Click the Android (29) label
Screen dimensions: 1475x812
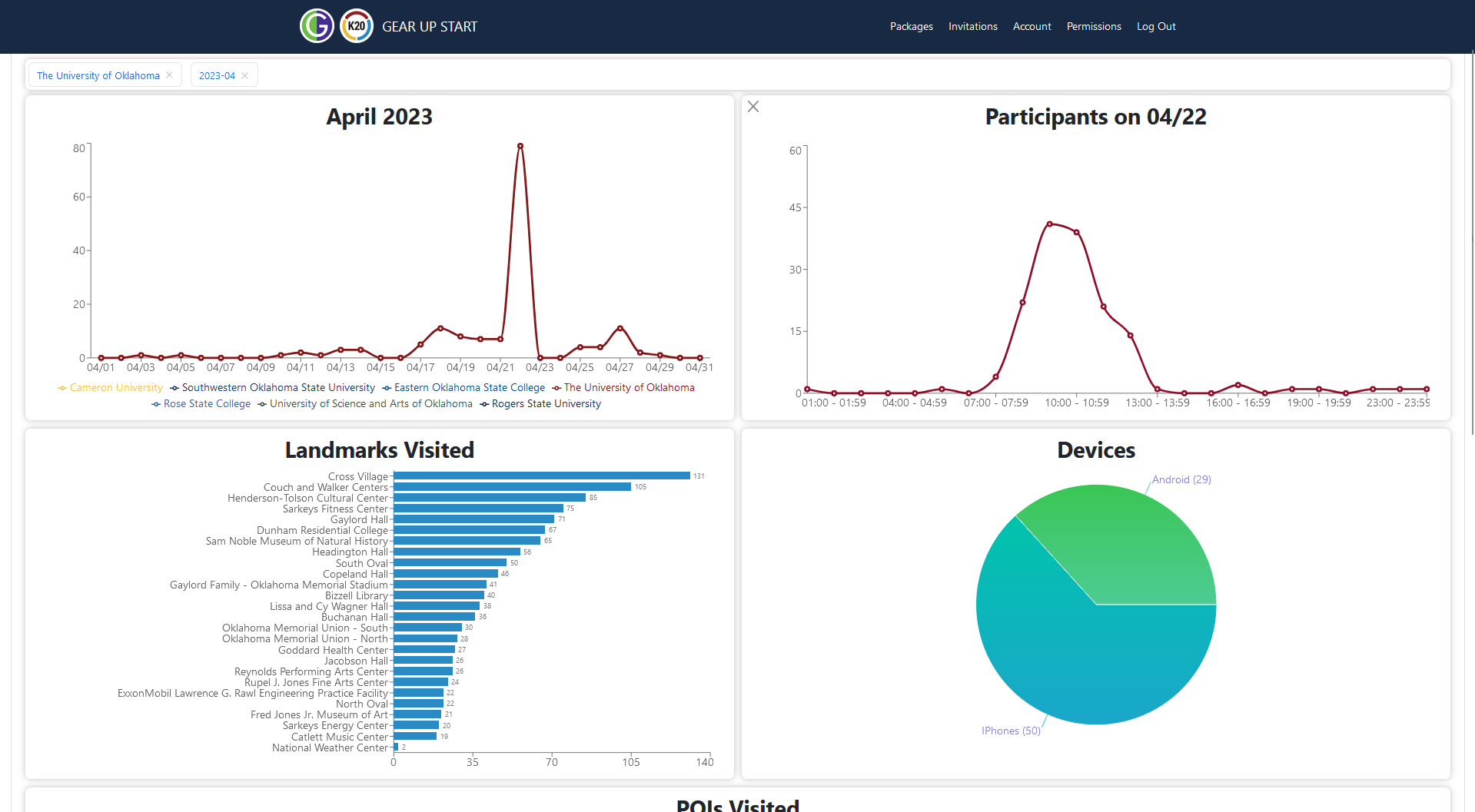(1181, 479)
